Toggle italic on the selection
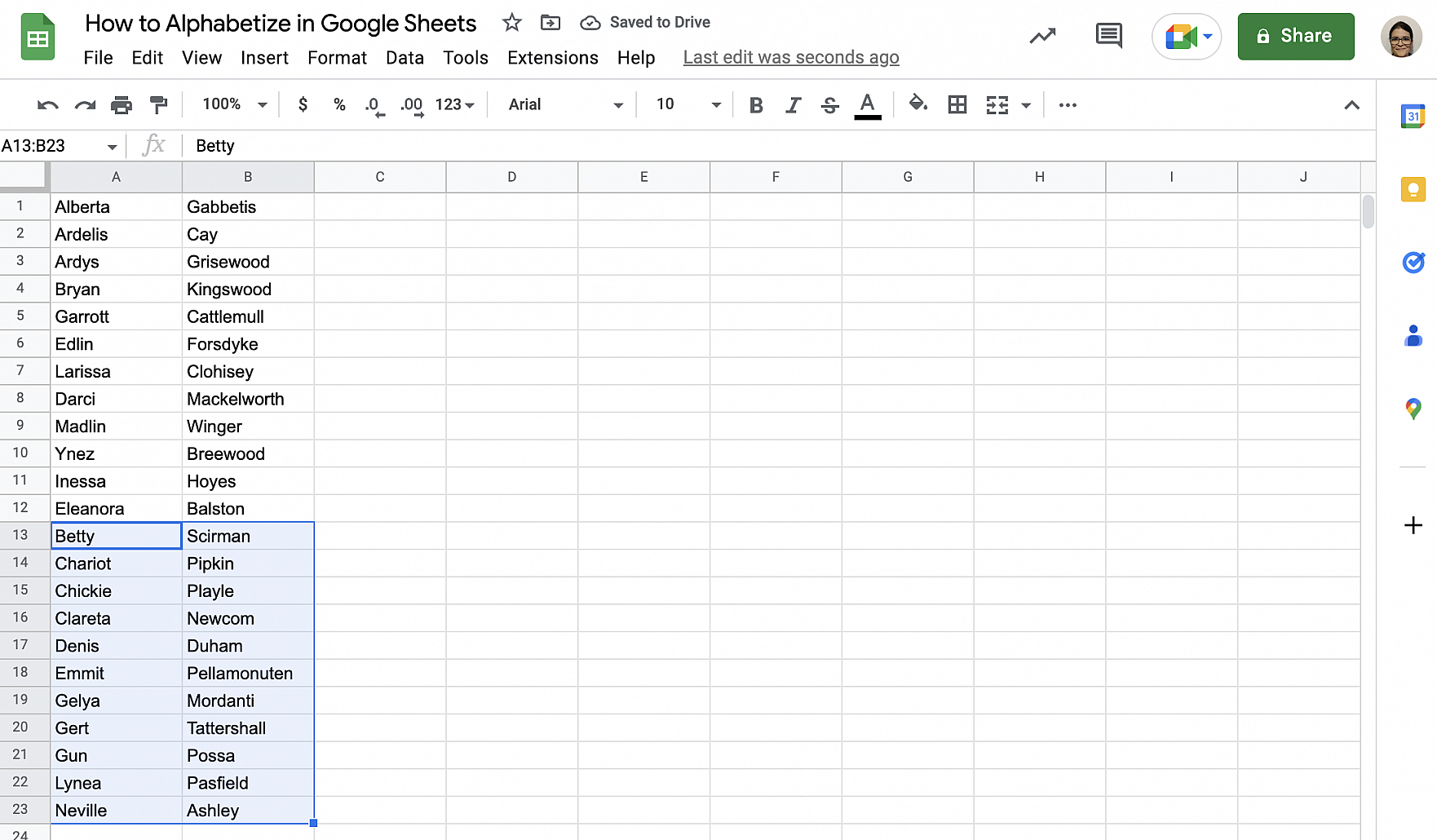 click(x=792, y=104)
